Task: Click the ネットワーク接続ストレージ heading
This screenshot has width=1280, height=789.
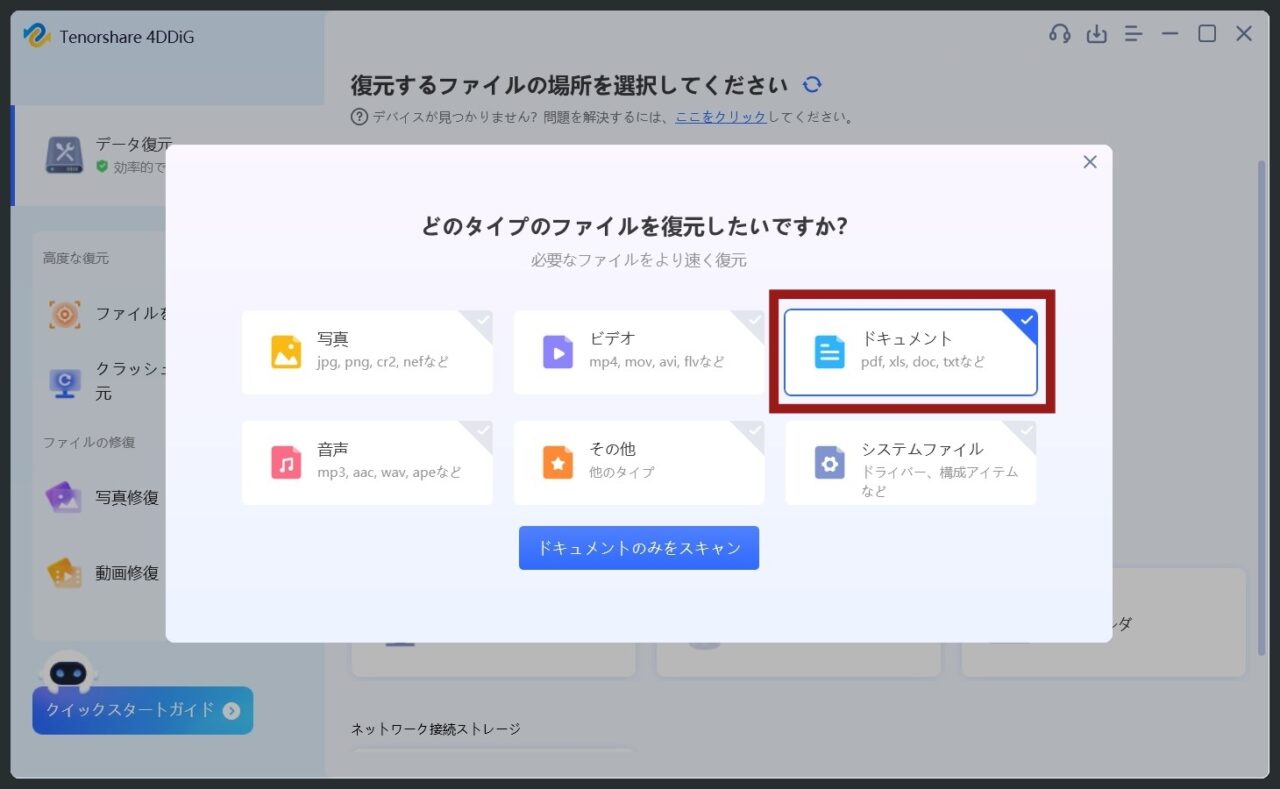Action: click(x=436, y=729)
